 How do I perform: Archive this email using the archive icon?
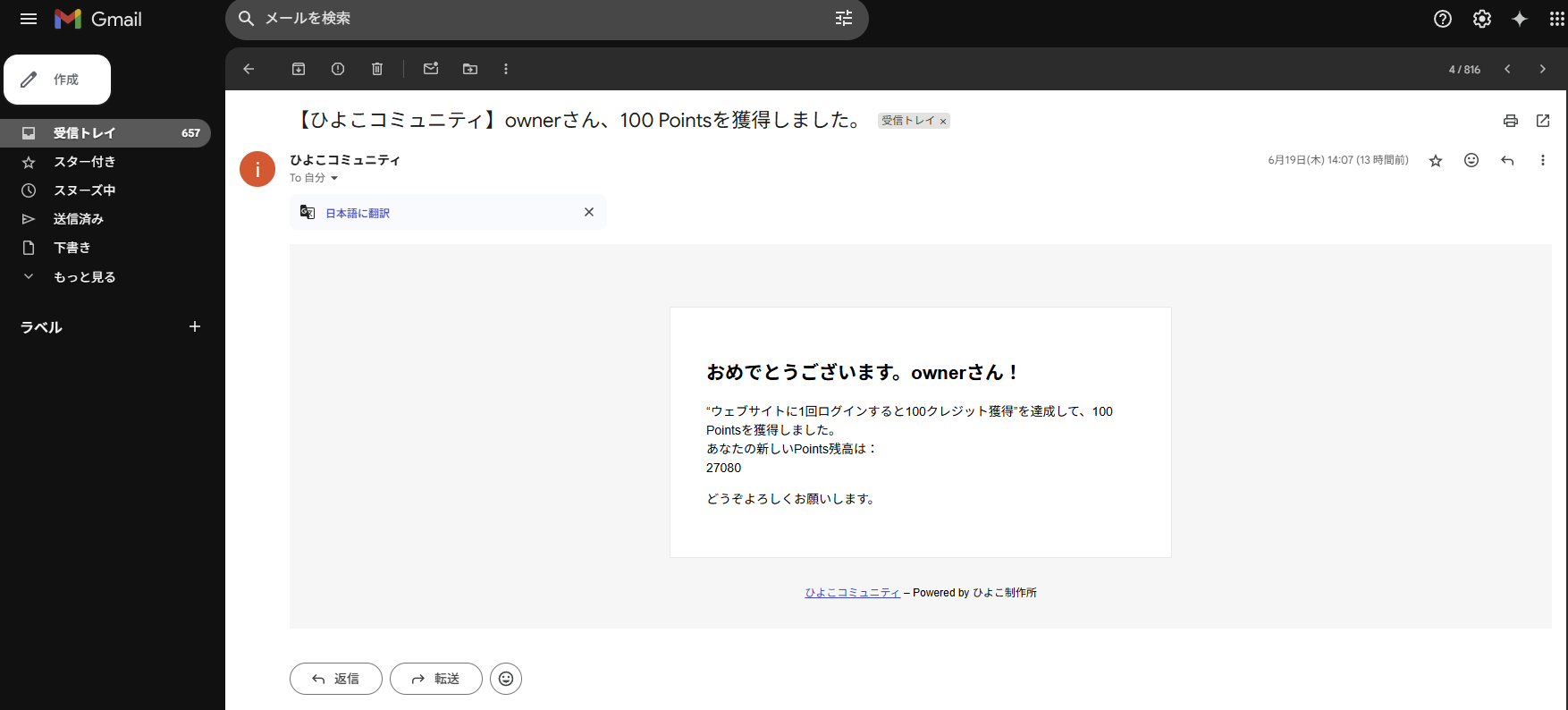(x=299, y=69)
